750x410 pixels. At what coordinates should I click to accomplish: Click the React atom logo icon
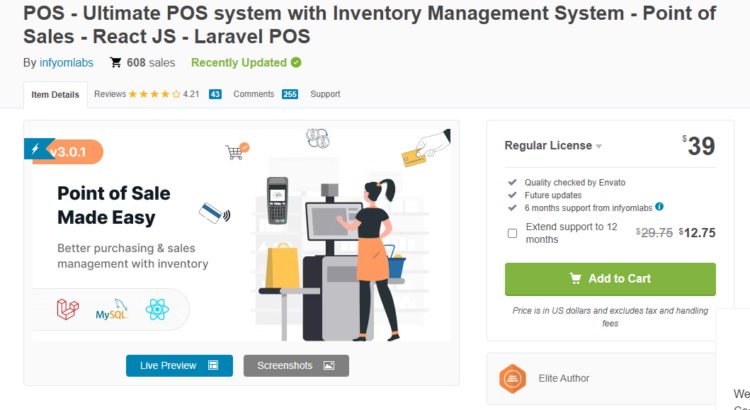pyautogui.click(x=157, y=310)
